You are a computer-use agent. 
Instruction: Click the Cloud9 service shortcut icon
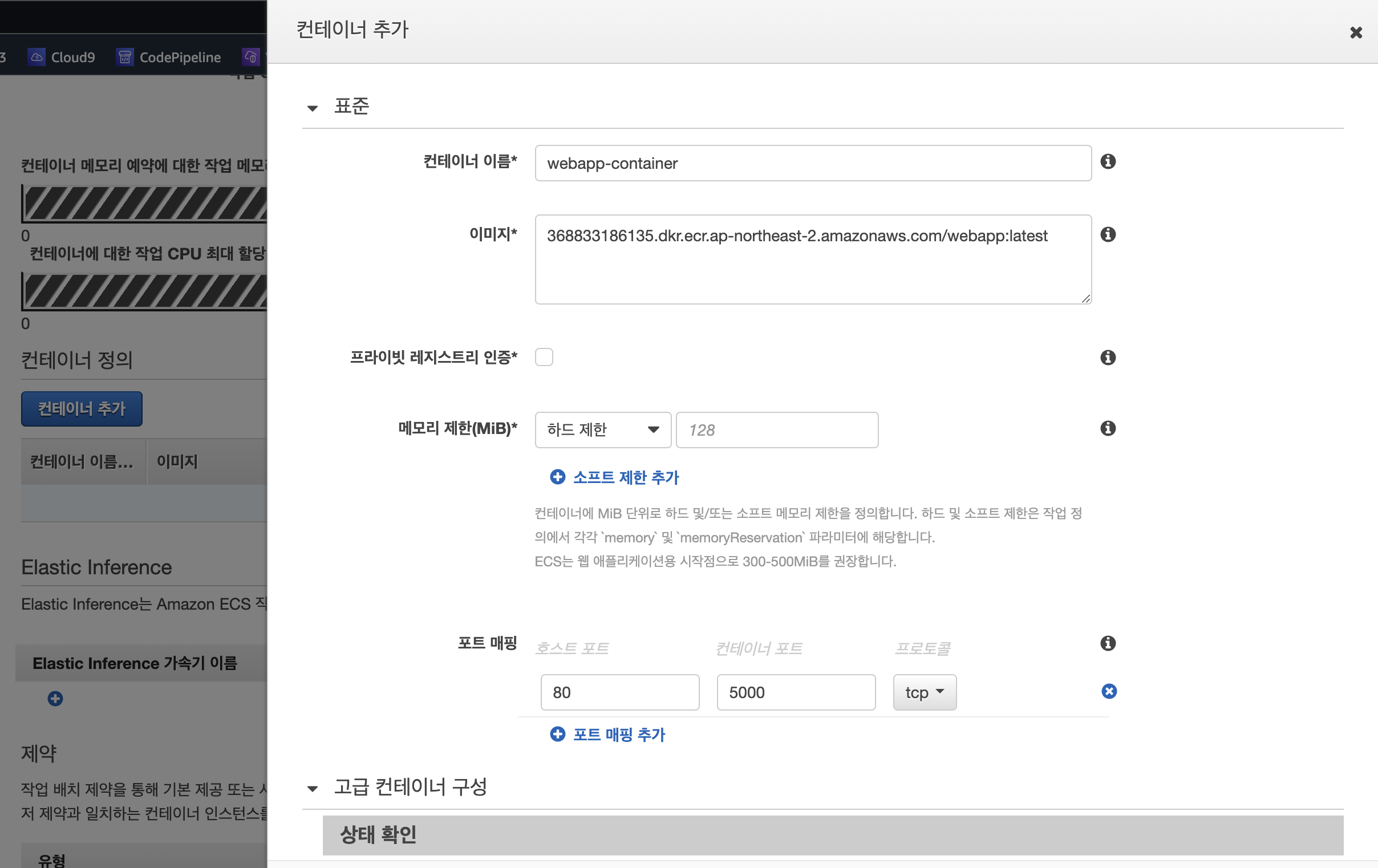[x=37, y=57]
